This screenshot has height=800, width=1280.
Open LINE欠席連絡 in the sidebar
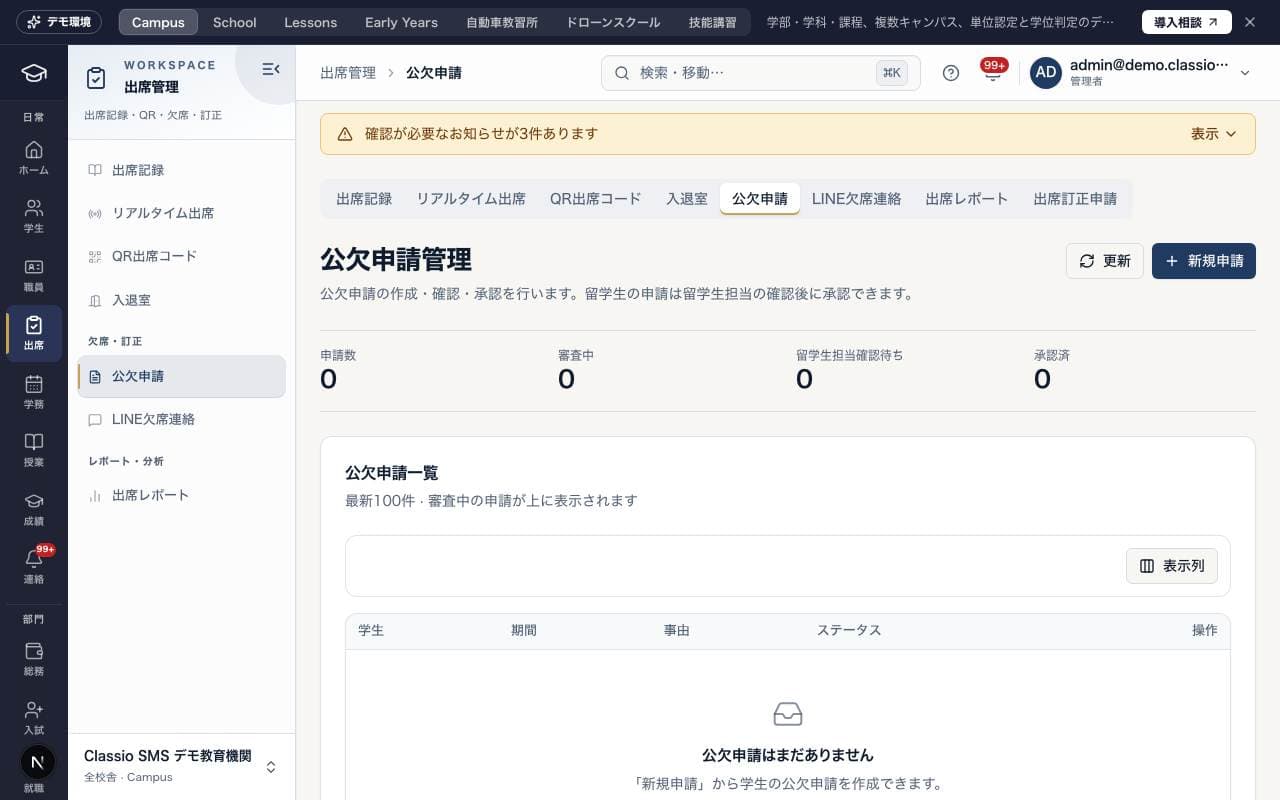point(182,420)
